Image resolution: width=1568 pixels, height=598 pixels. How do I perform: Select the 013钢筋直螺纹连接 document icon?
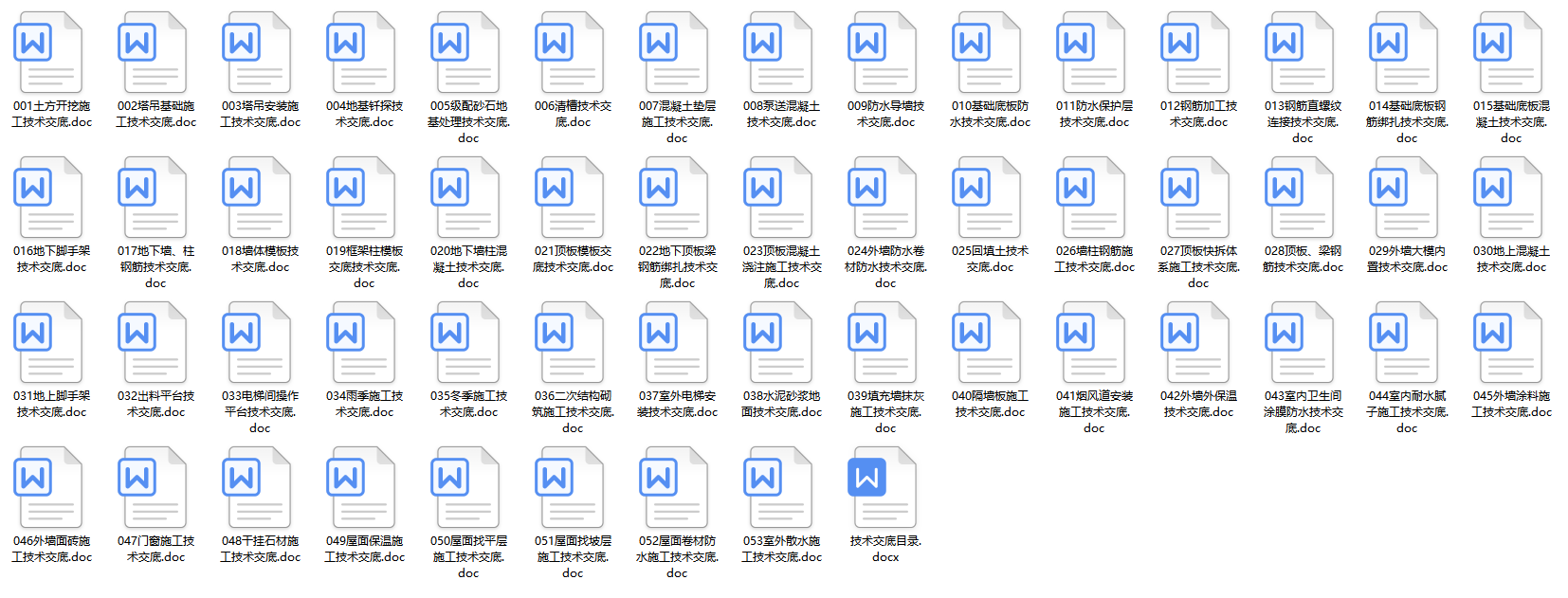1299,52
